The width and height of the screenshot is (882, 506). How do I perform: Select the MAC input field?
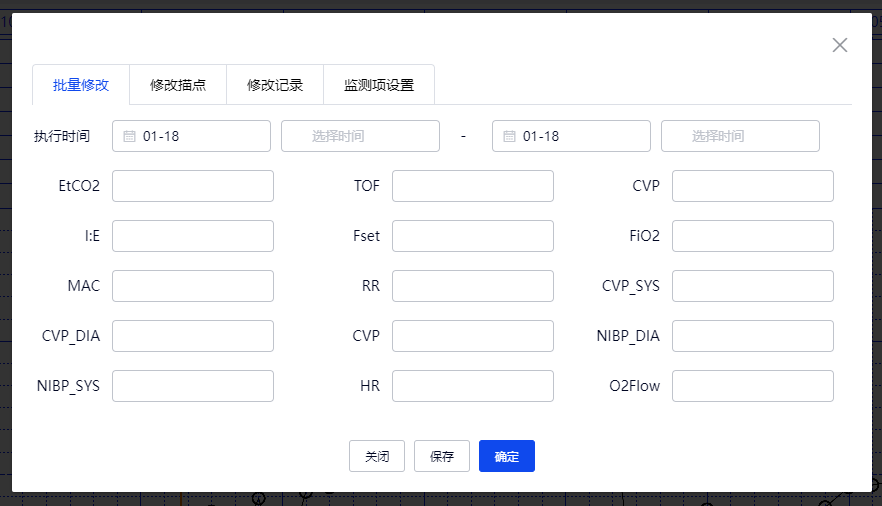pyautogui.click(x=193, y=286)
